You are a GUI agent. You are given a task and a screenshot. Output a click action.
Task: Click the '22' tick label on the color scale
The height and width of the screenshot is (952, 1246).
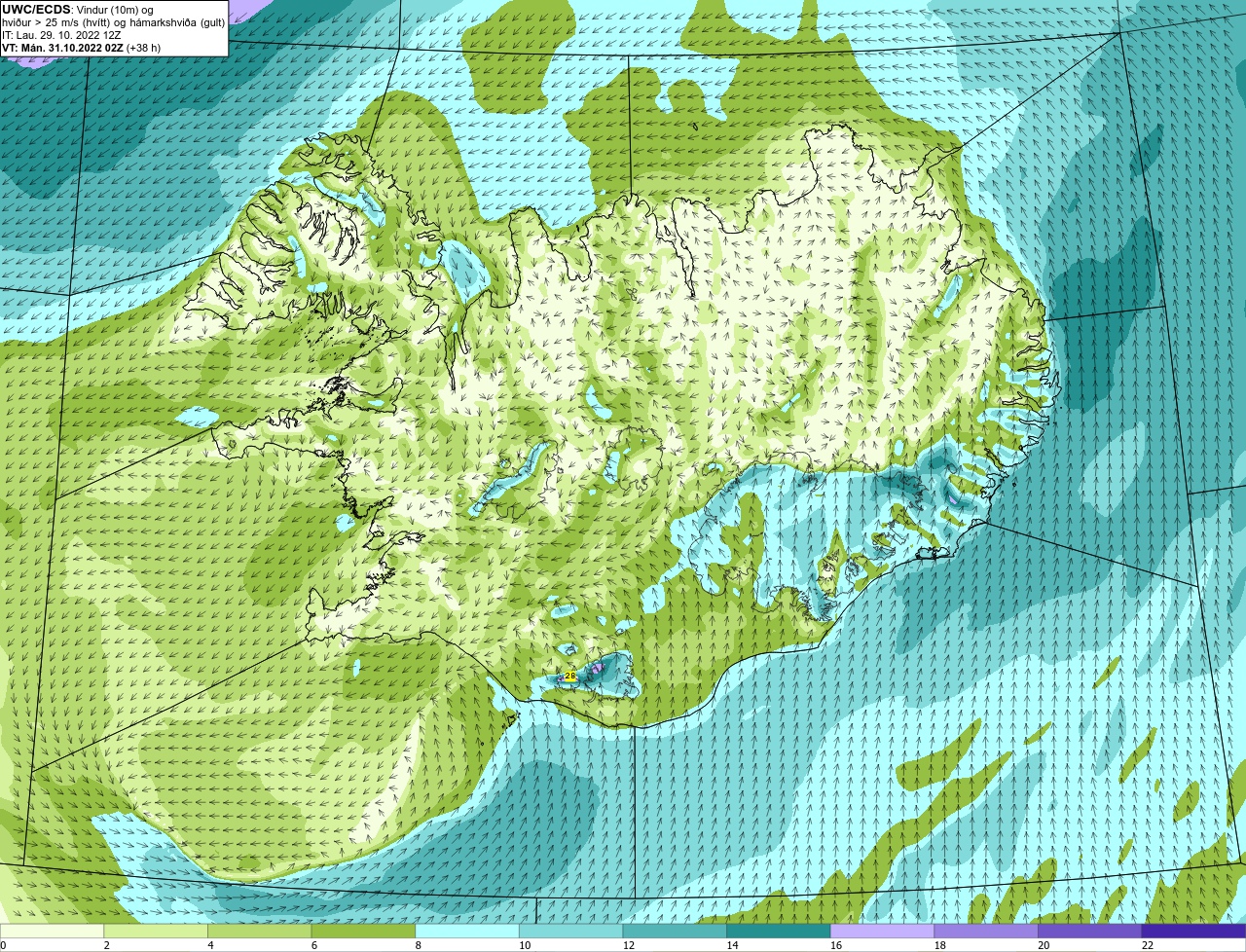[1147, 945]
